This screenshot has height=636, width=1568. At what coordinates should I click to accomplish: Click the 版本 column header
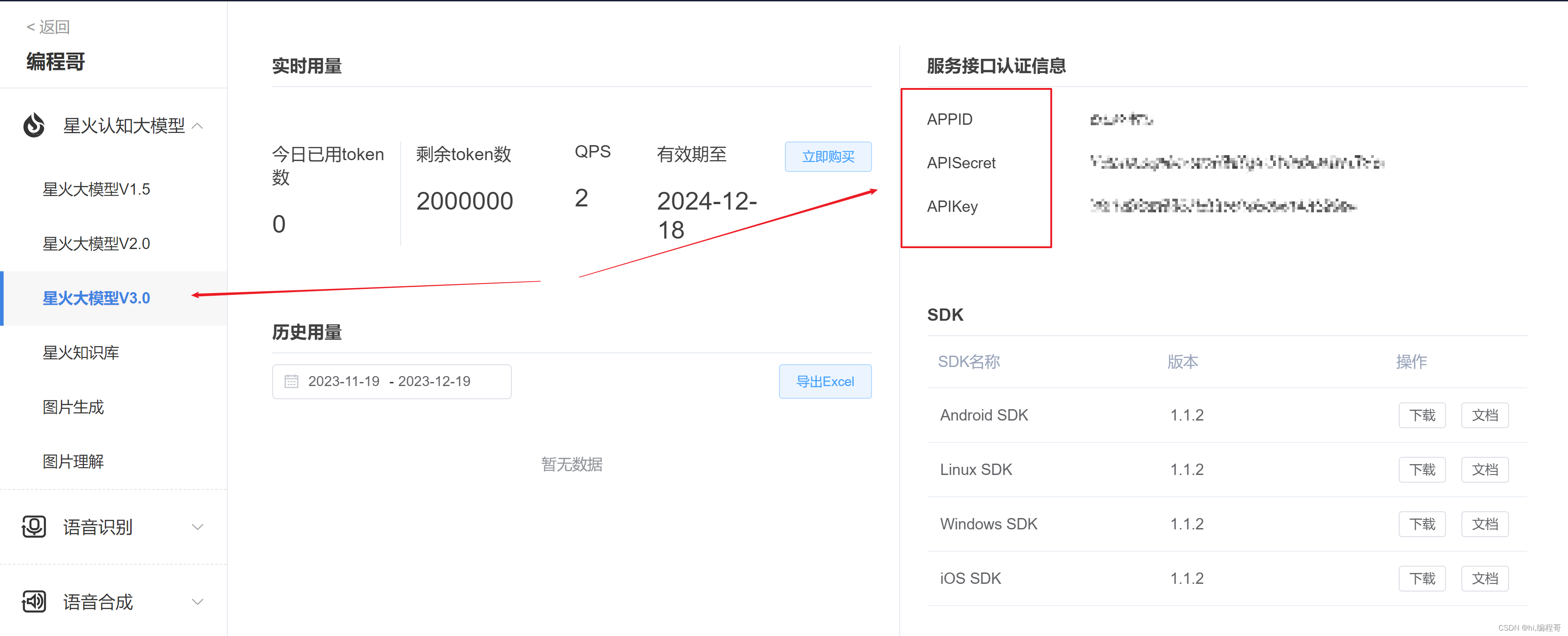[1183, 362]
